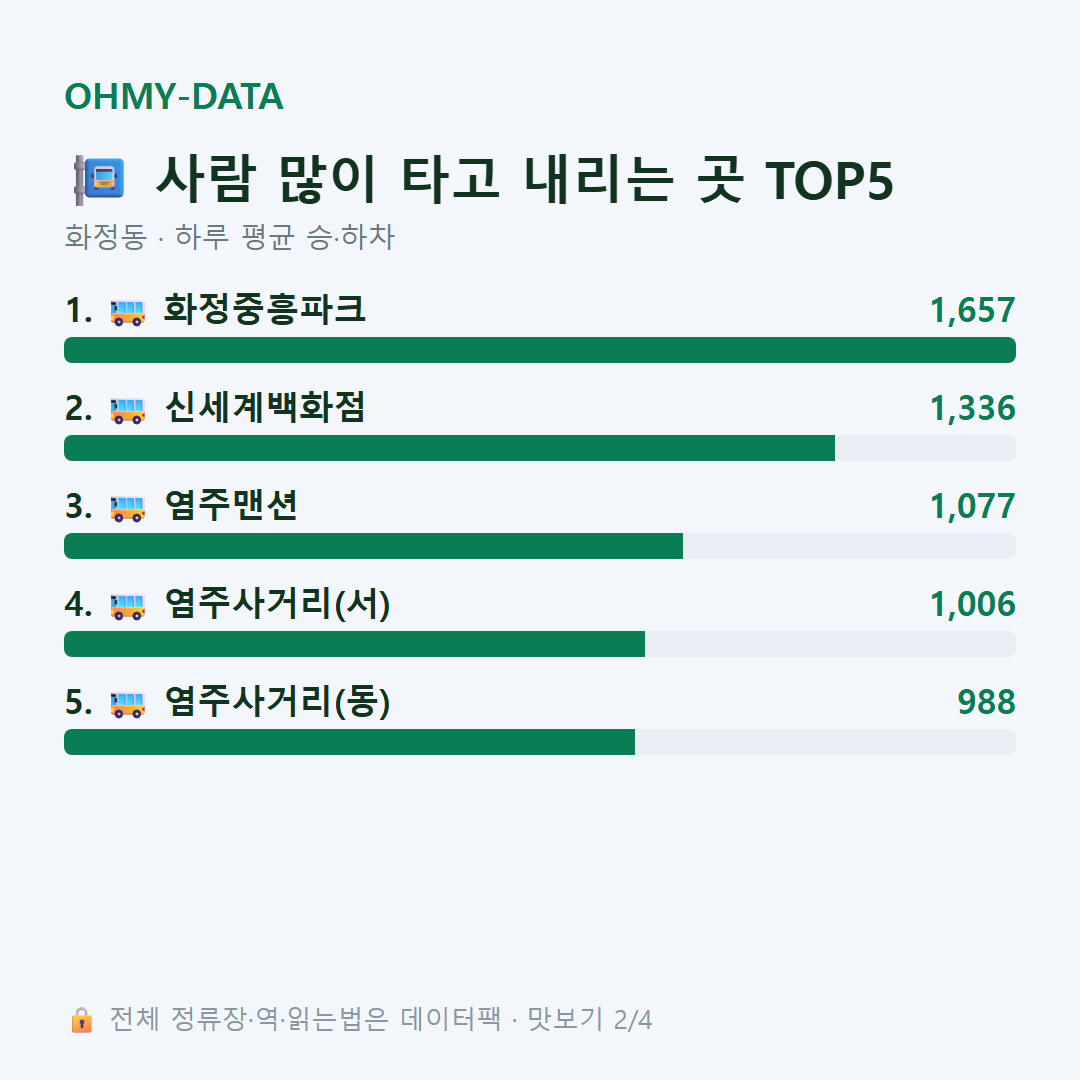
Task: Click the bus icon next to 신세계백화점
Action: [x=127, y=410]
